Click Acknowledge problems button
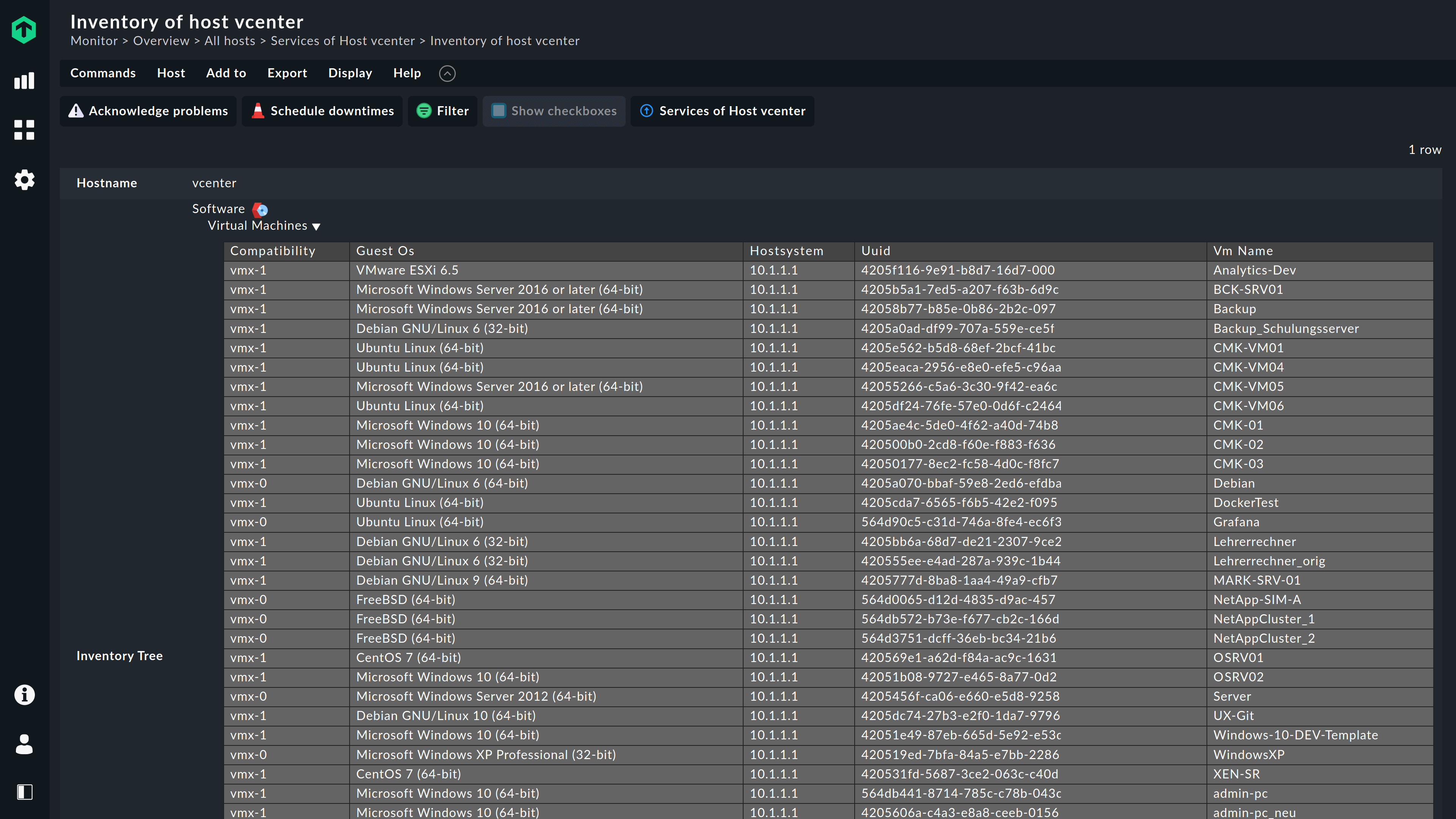 pyautogui.click(x=148, y=111)
